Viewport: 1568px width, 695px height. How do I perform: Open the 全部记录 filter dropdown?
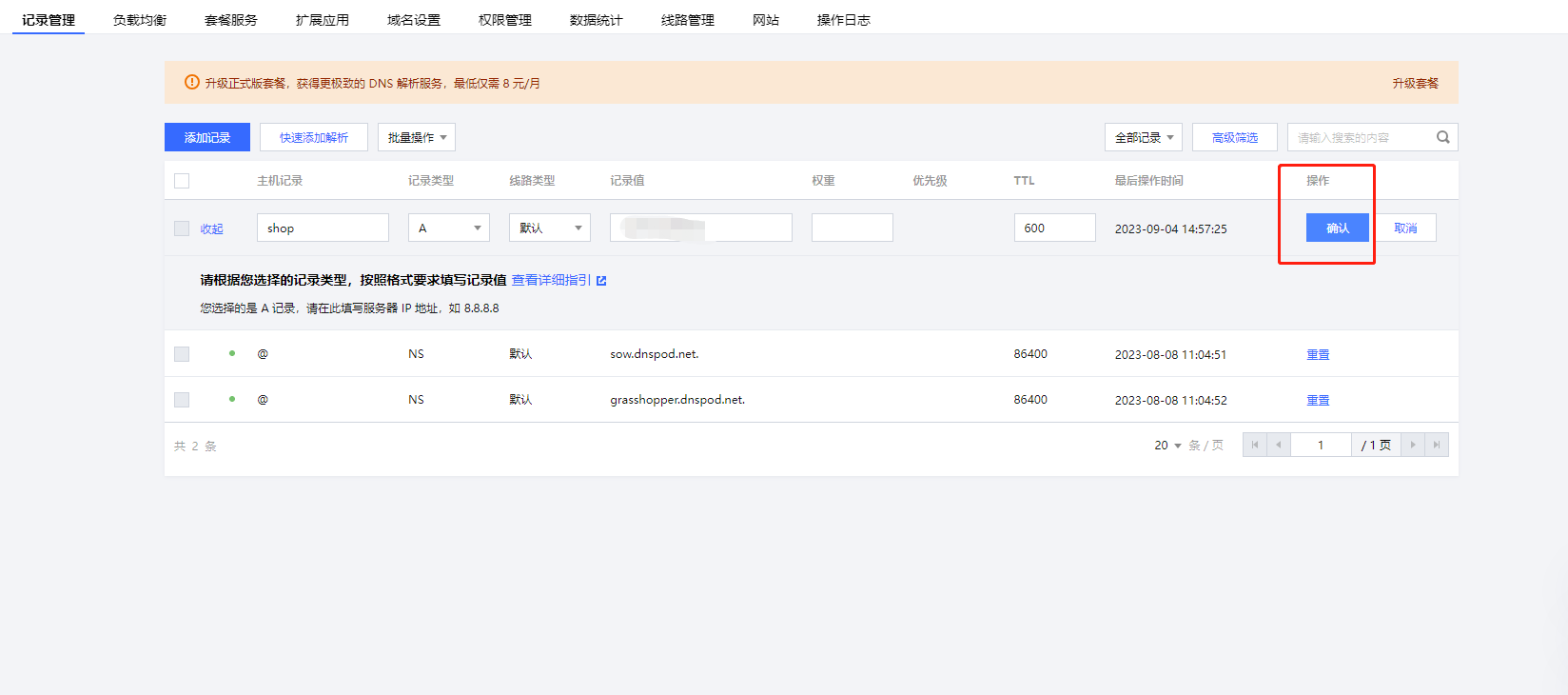1143,137
